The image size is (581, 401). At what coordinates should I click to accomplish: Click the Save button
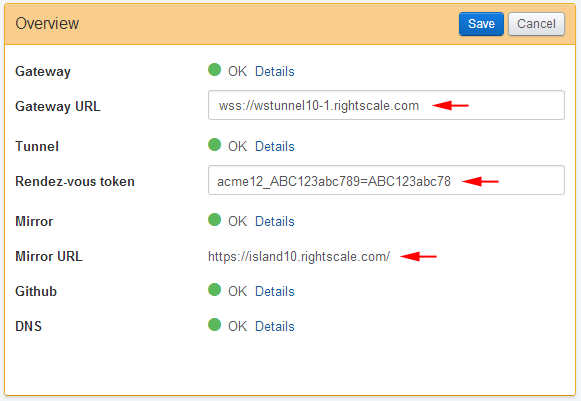point(481,24)
